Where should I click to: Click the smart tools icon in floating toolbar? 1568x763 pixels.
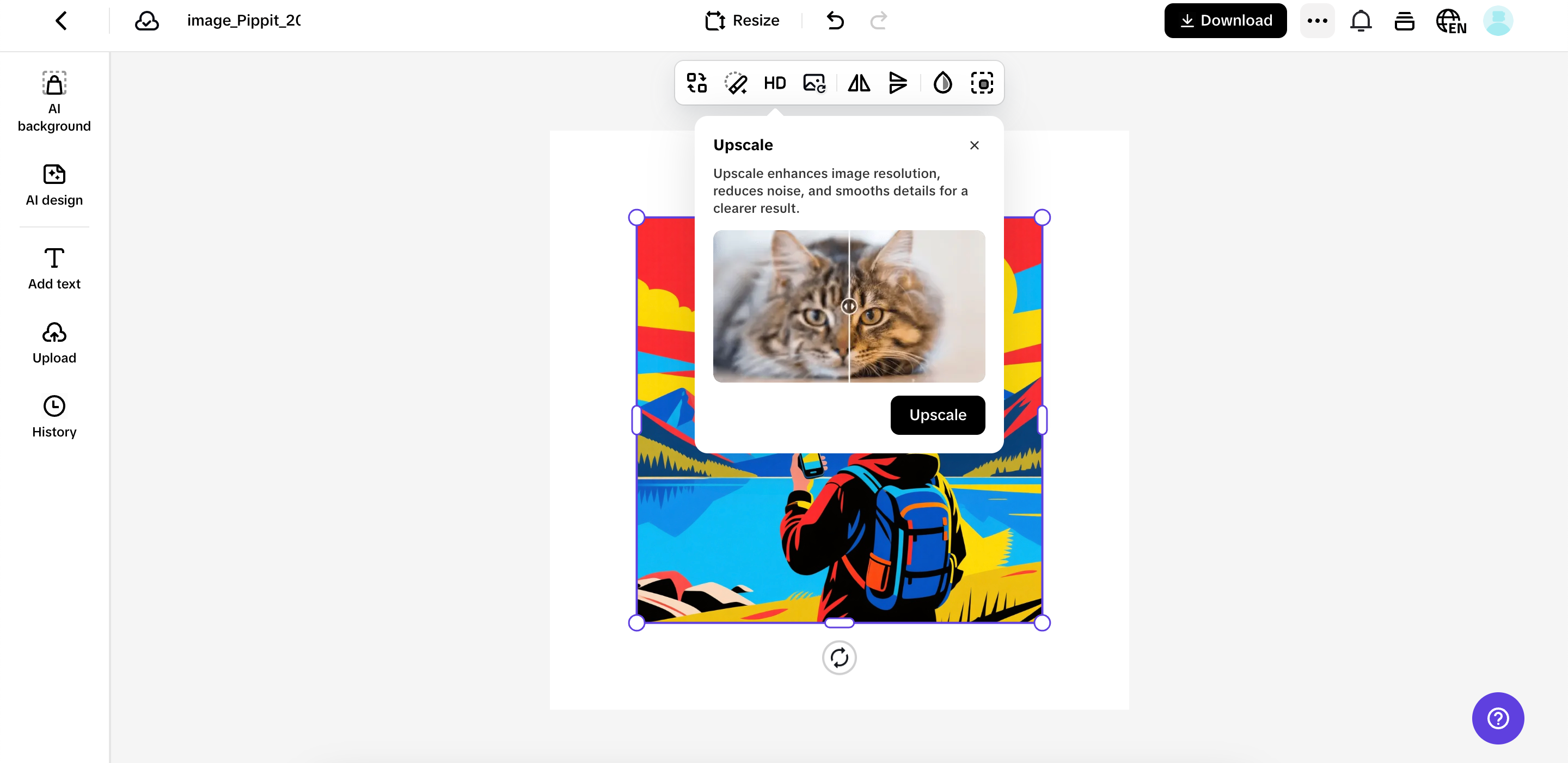pyautogui.click(x=696, y=83)
